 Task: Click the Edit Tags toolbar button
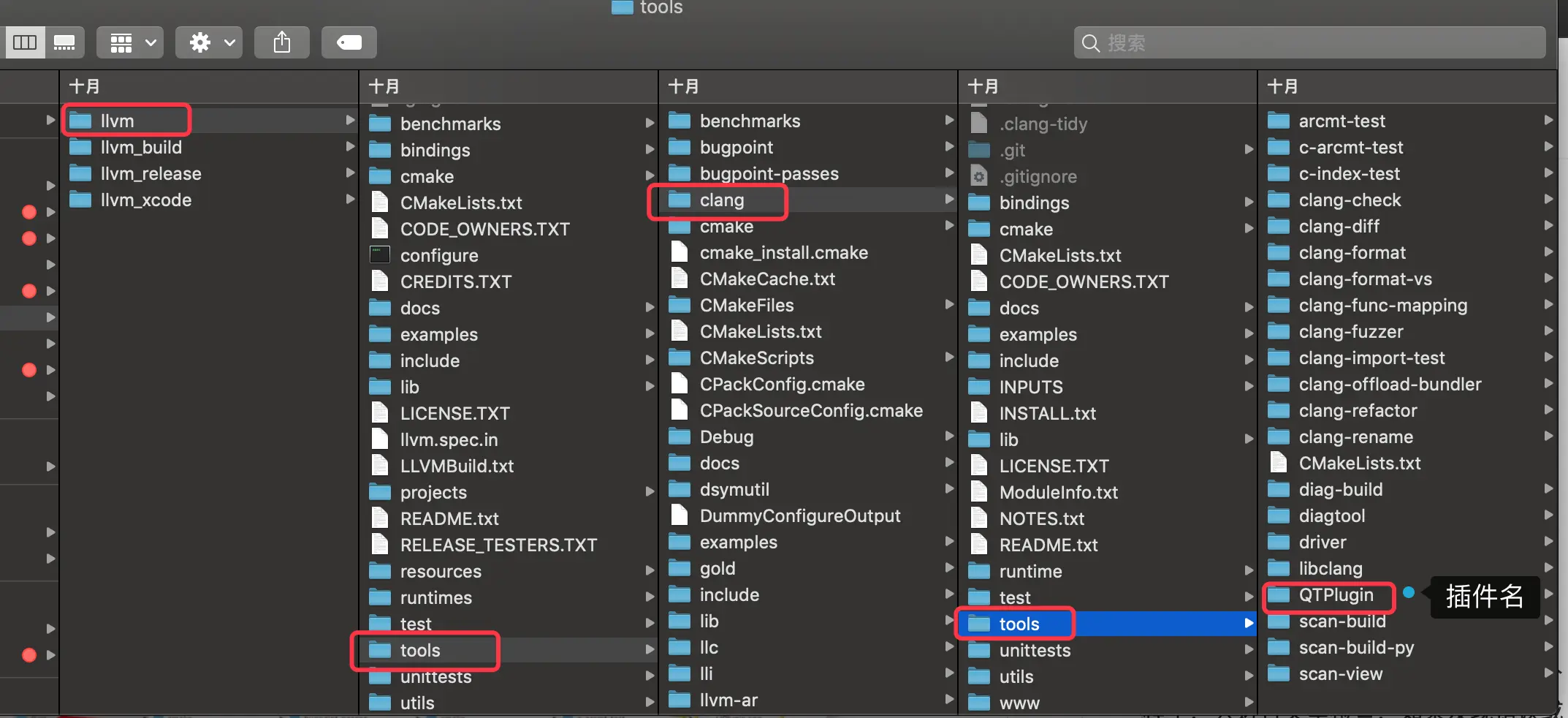pyautogui.click(x=349, y=42)
